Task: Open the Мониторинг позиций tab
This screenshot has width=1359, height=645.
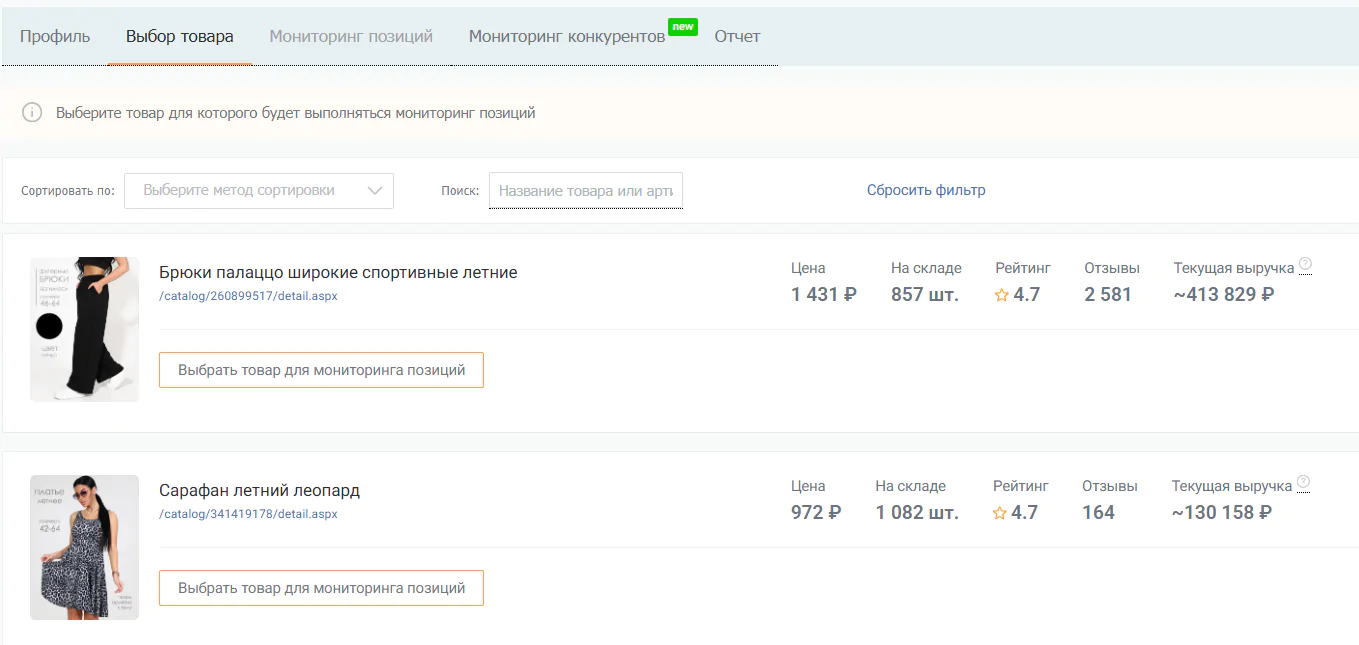Action: click(351, 36)
